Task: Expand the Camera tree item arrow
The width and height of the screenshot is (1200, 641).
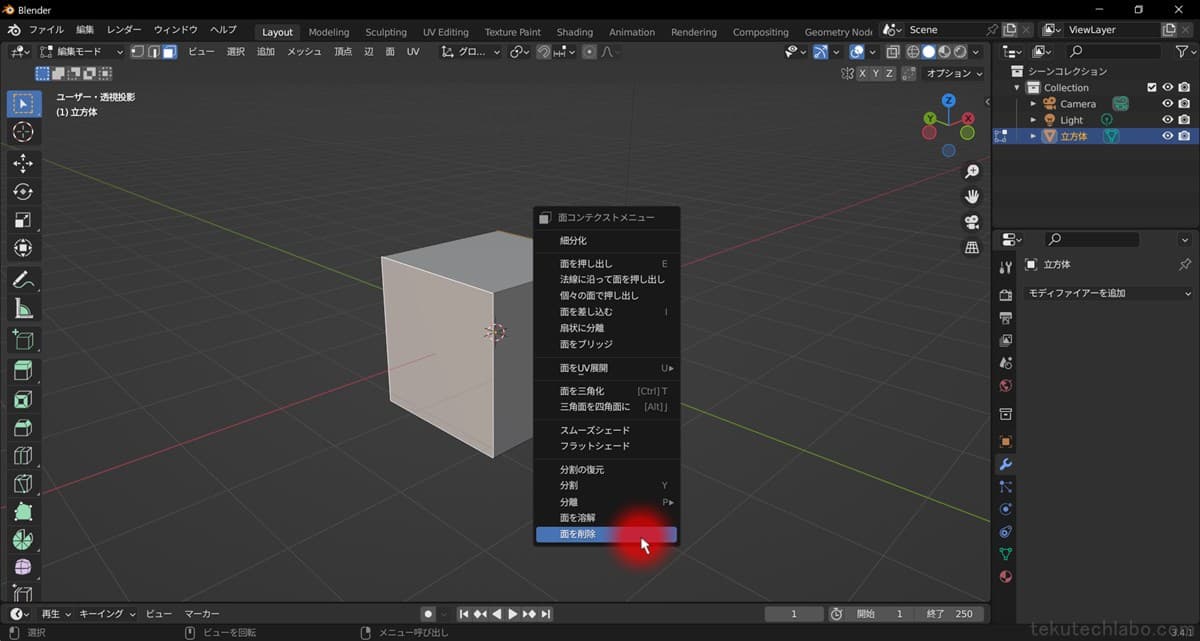Action: (1033, 104)
